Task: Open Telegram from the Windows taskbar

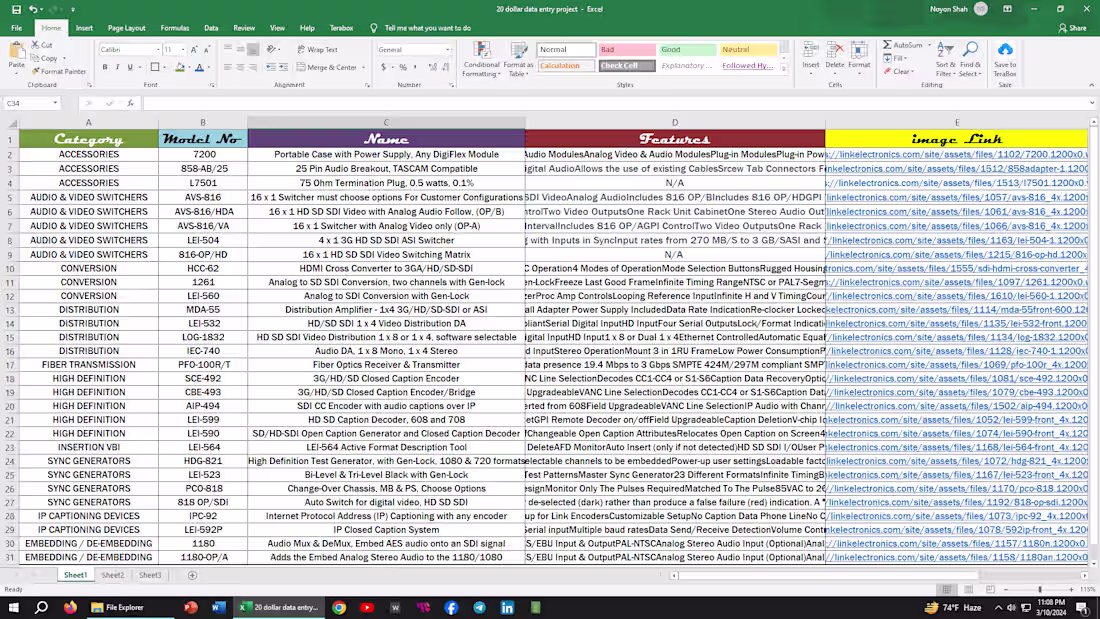Action: point(479,607)
